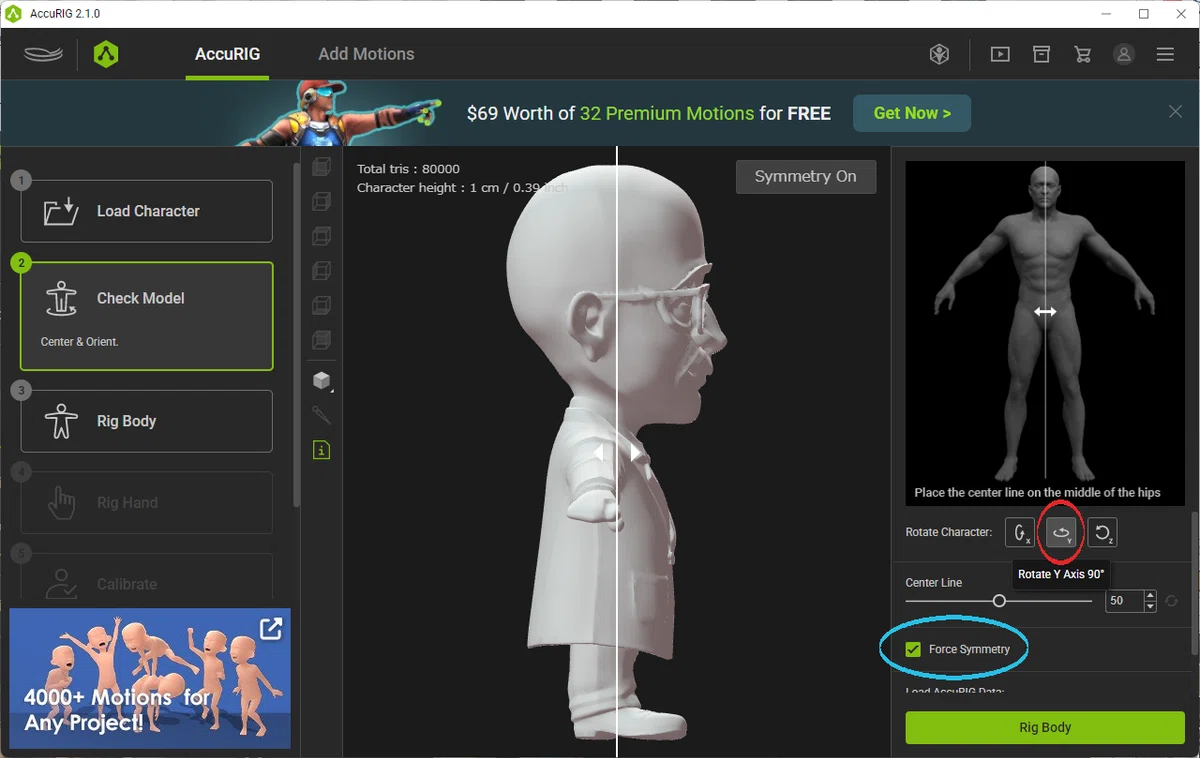This screenshot has width=1200, height=758.
Task: Select the Check Model step
Action: pos(147,316)
